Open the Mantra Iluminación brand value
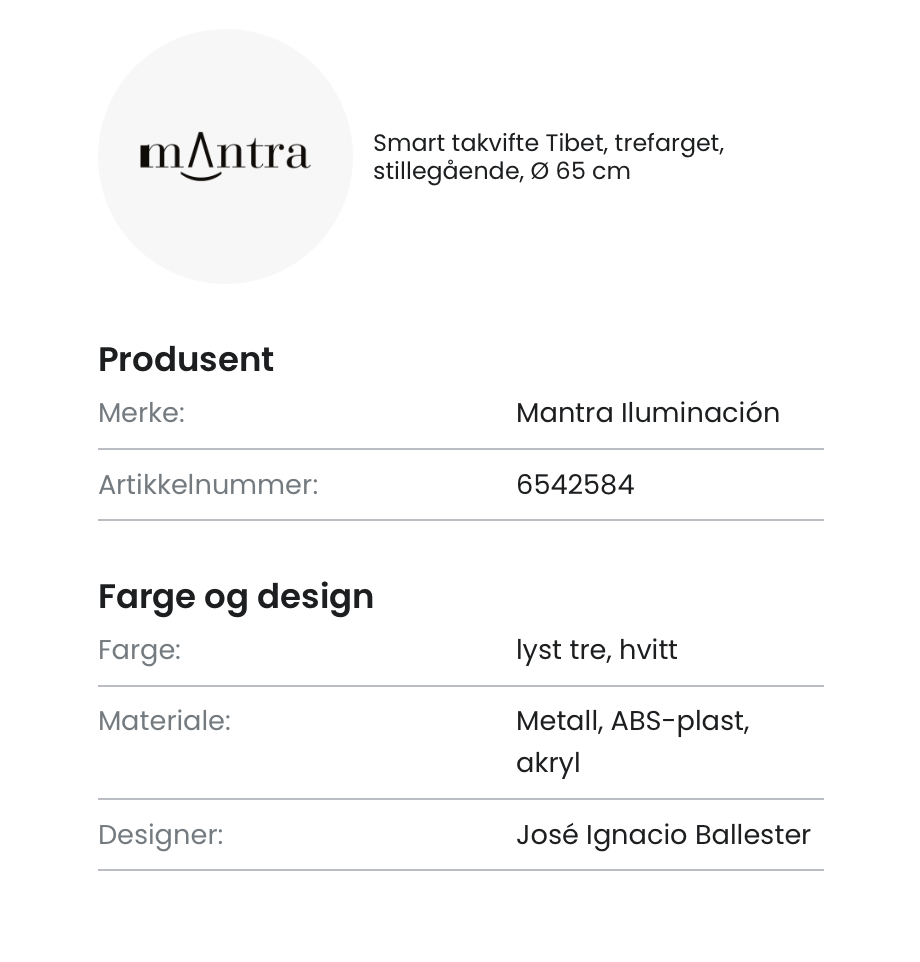This screenshot has width=920, height=962. click(x=647, y=413)
